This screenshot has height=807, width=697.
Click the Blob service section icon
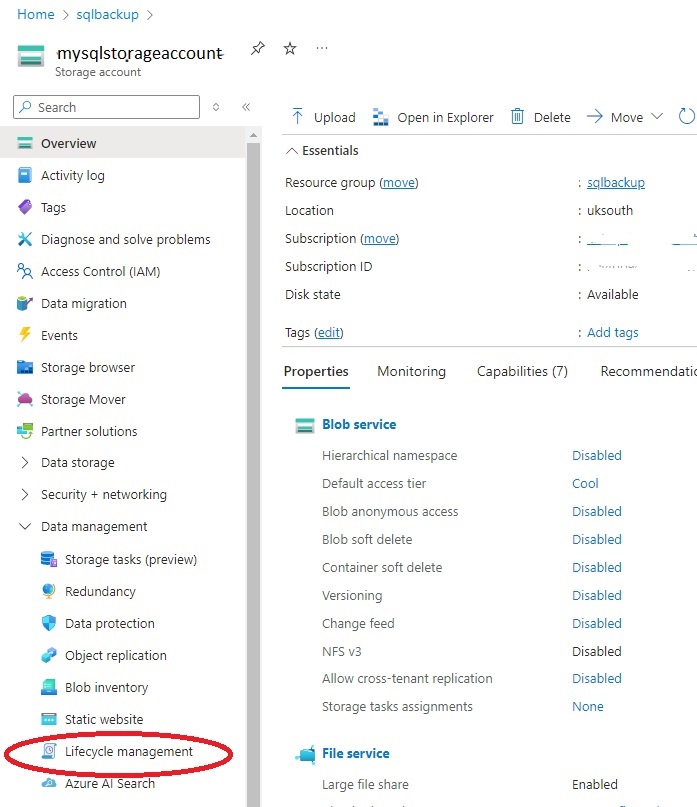tap(305, 425)
